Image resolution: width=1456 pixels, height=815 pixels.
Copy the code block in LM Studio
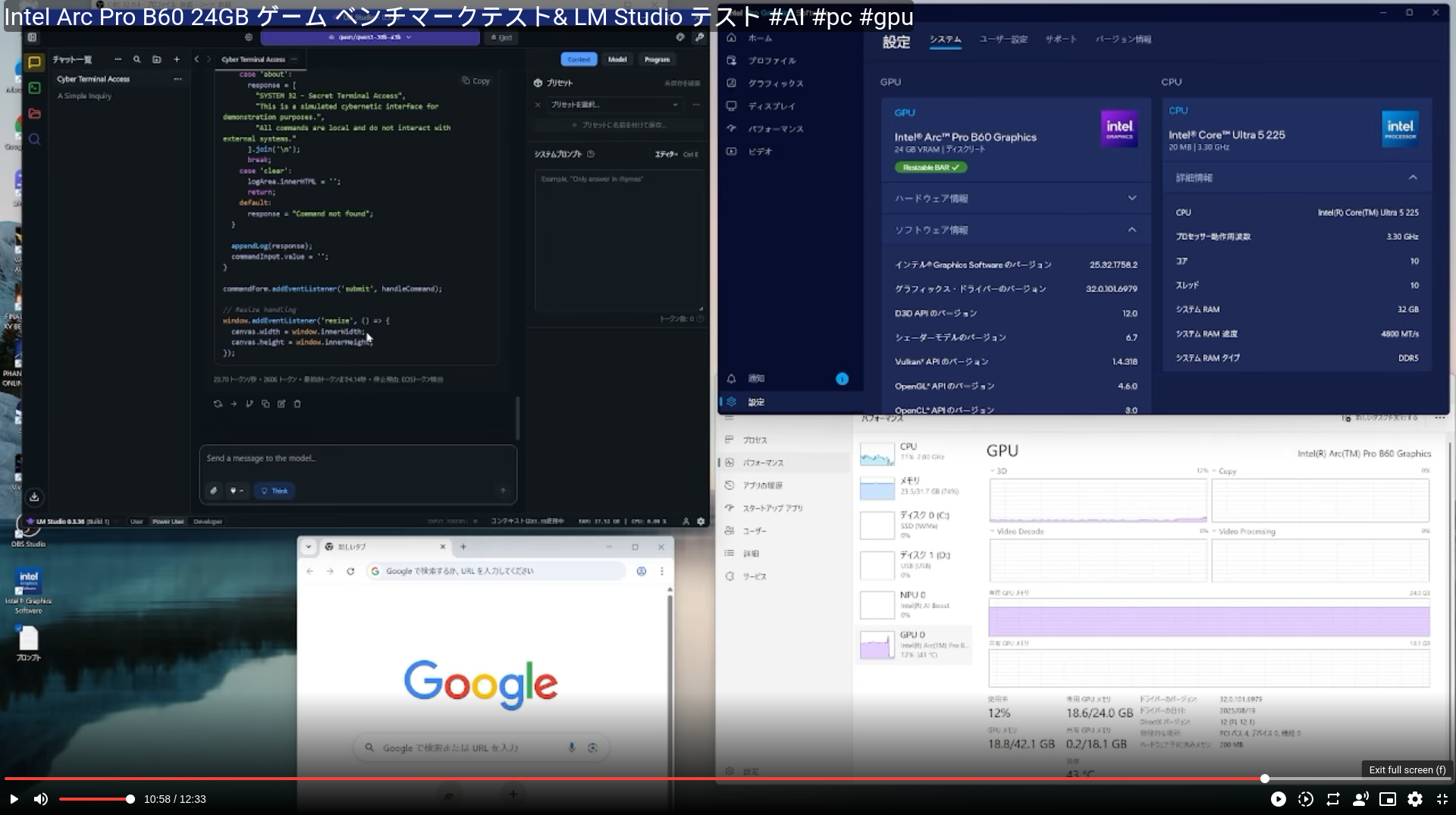pos(476,81)
